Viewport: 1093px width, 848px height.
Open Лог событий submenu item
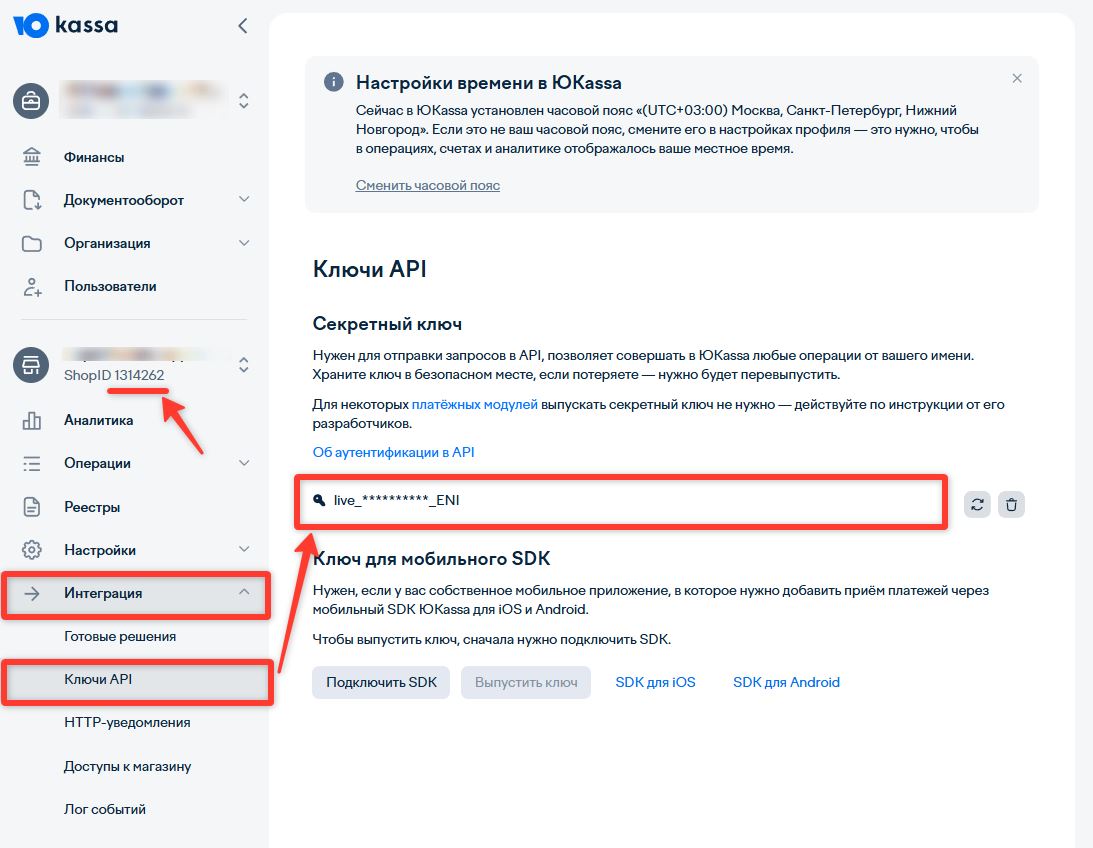pos(105,810)
